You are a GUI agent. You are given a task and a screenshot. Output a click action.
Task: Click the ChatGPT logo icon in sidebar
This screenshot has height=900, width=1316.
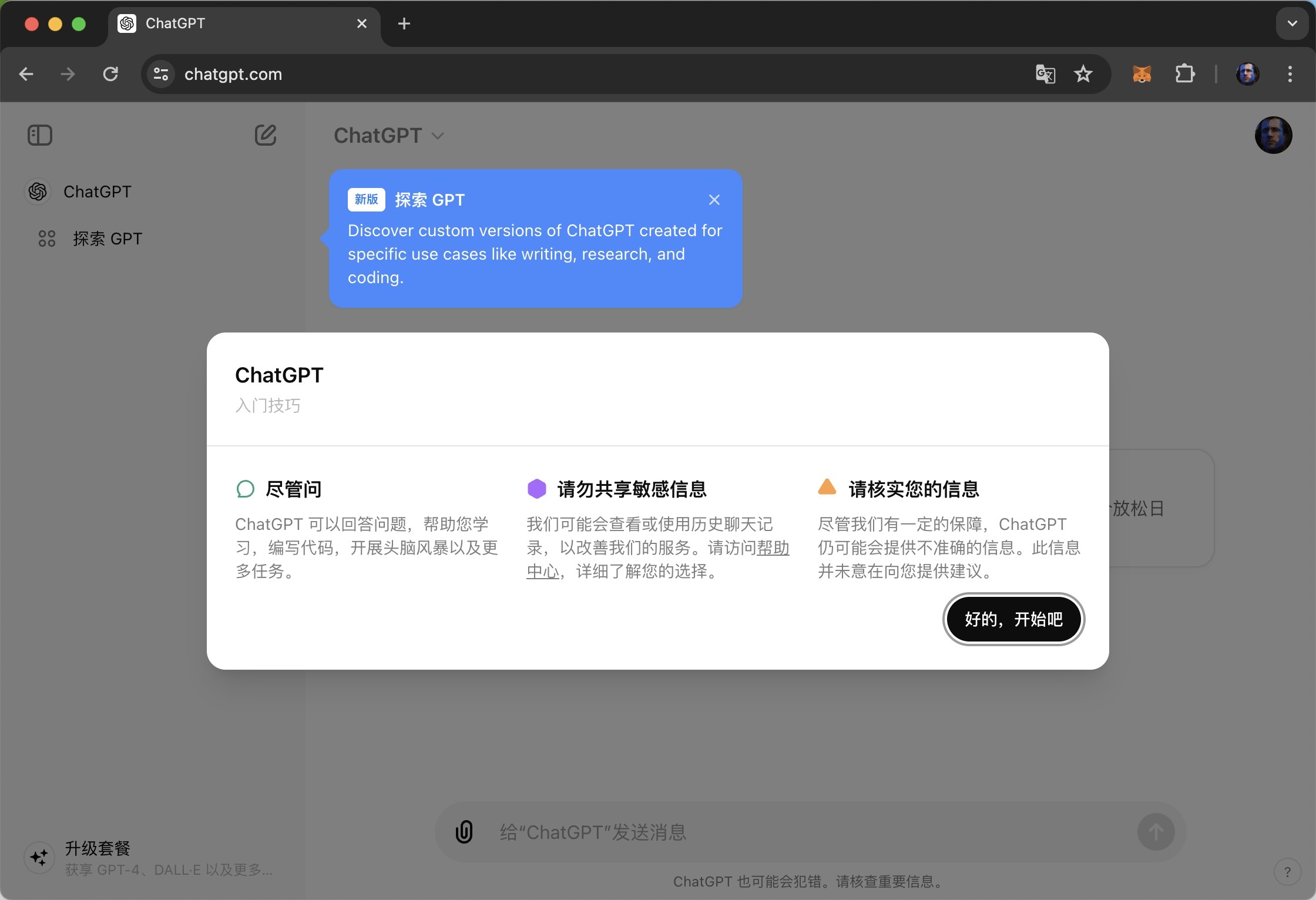[x=38, y=192]
